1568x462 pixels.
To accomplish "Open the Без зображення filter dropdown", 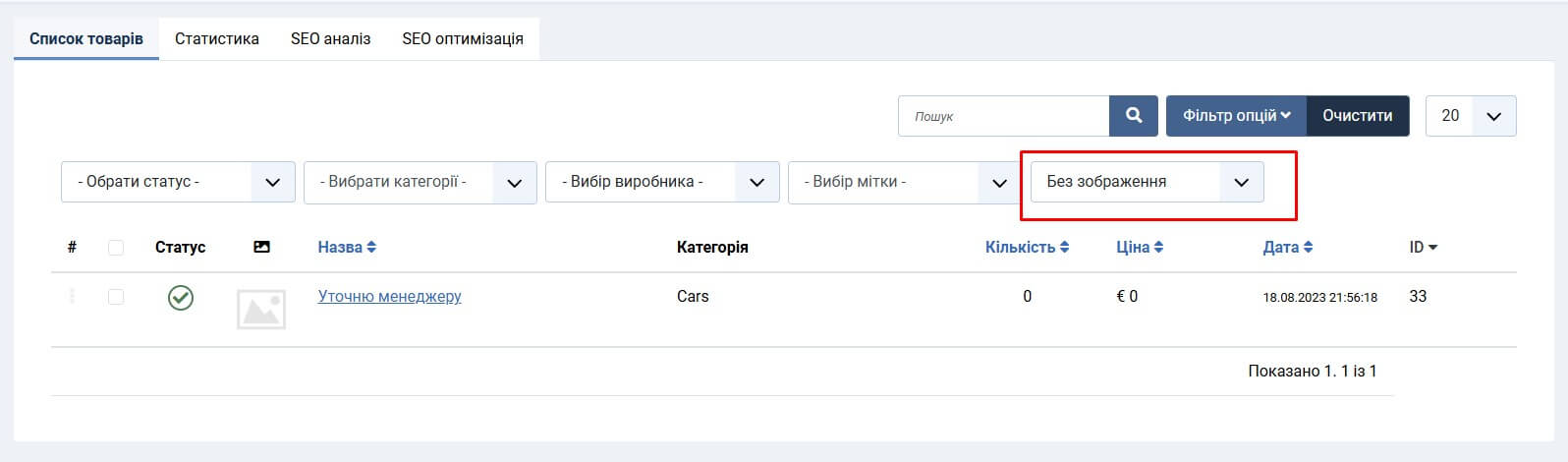I will (x=1147, y=183).
